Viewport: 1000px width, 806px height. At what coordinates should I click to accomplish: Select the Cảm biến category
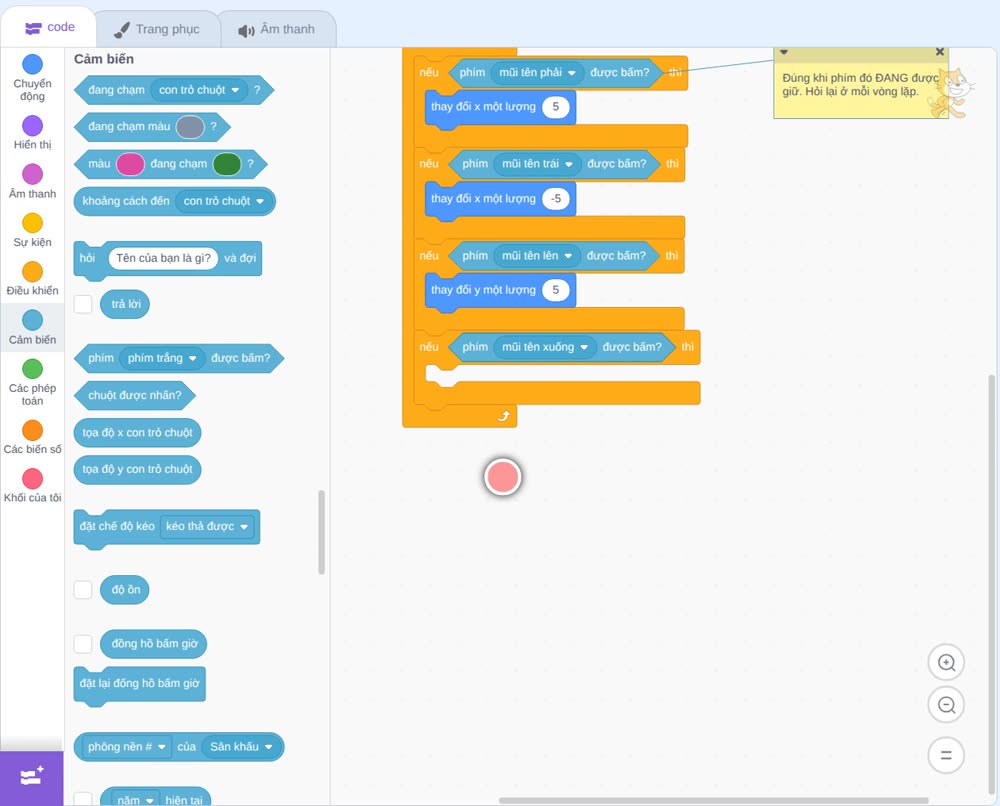[x=32, y=327]
